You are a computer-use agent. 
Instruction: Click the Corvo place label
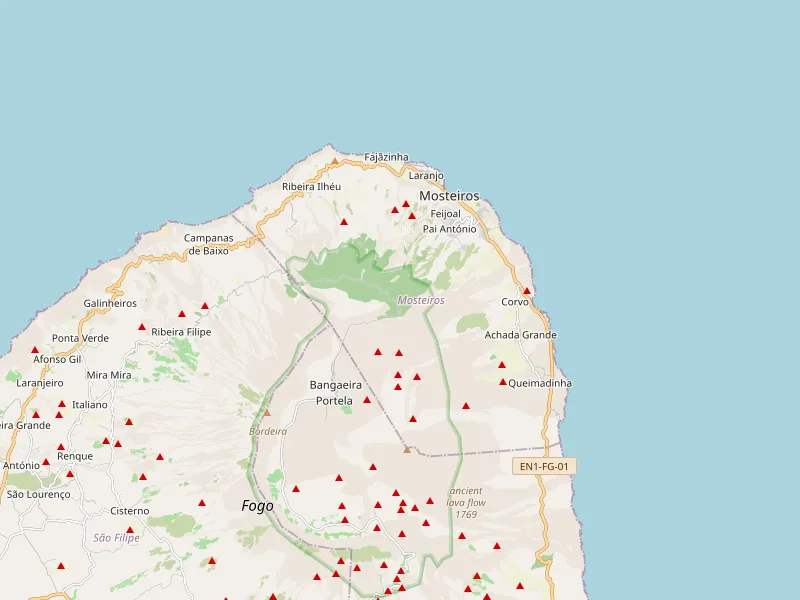point(515,302)
